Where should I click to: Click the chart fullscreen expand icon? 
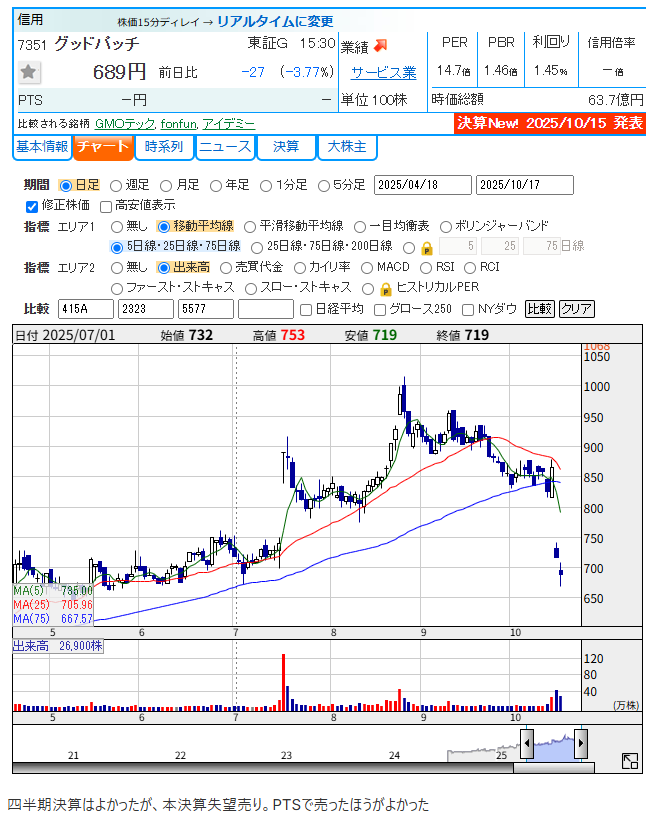coord(630,761)
